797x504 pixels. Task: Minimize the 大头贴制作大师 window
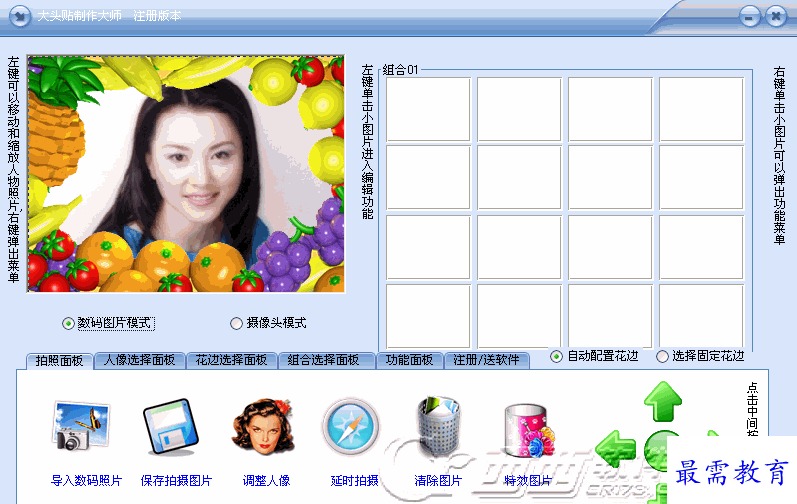[x=749, y=17]
